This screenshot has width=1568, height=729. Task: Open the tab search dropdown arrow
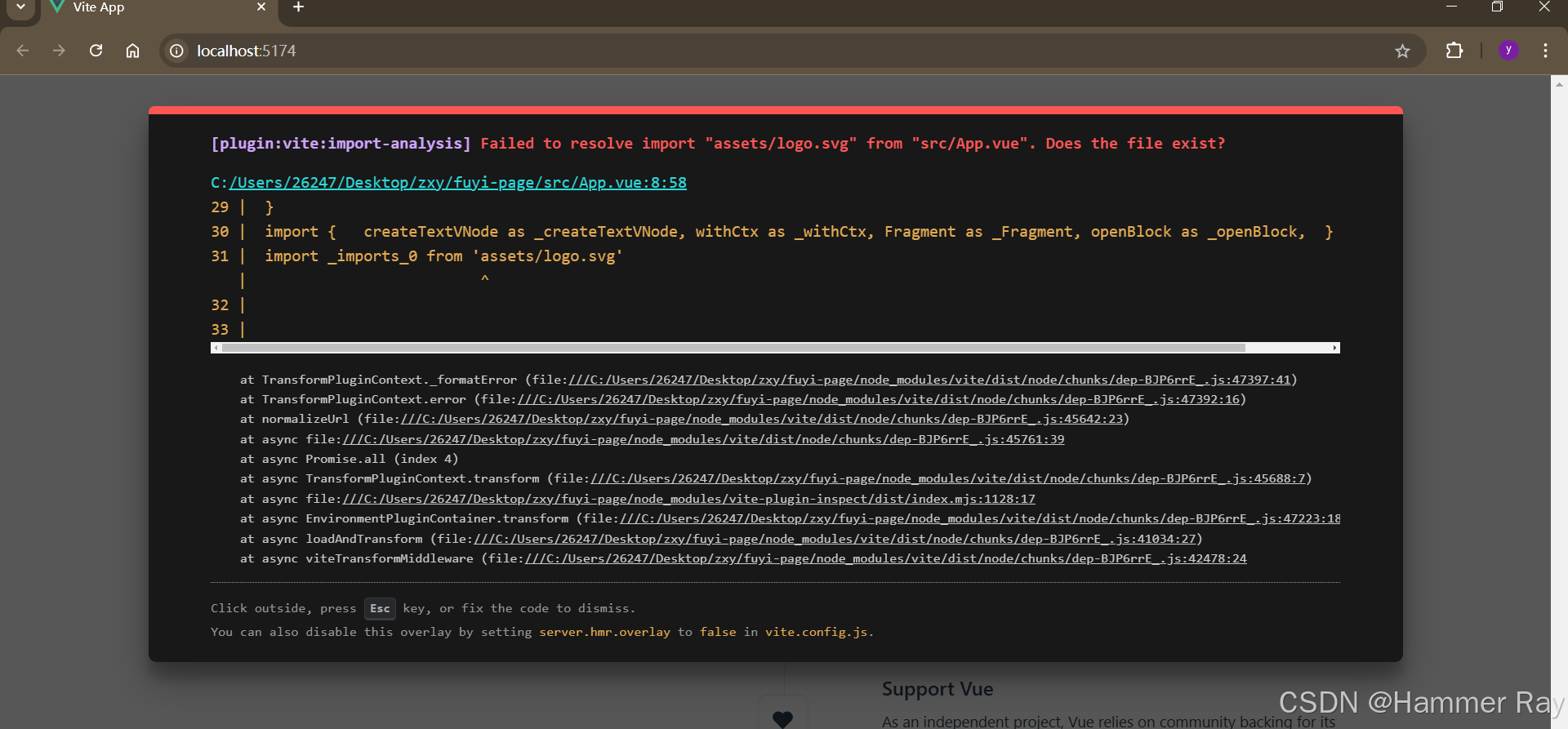(x=20, y=7)
